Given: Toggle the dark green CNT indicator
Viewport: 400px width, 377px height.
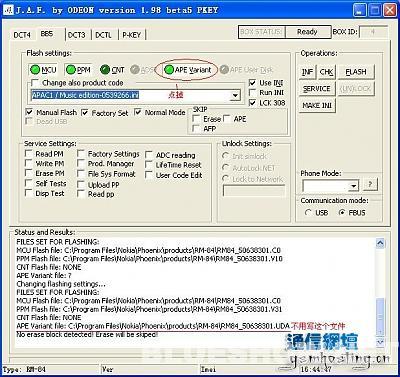Looking at the screenshot, I should [105, 70].
